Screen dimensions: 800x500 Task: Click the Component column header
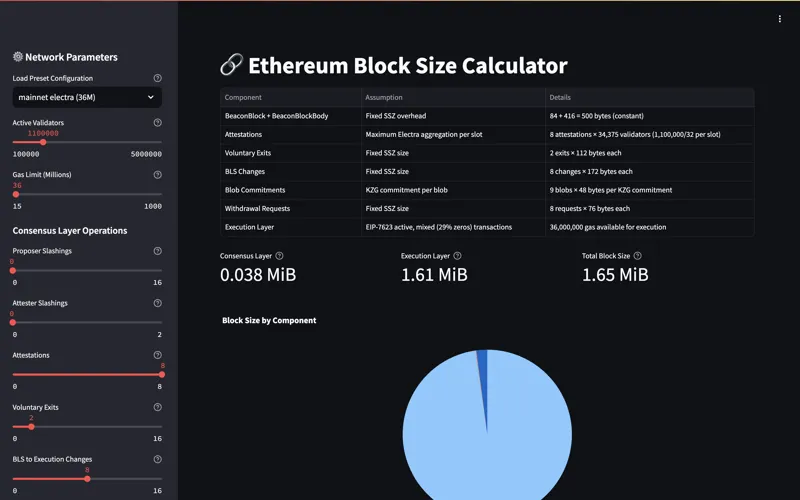click(x=291, y=97)
